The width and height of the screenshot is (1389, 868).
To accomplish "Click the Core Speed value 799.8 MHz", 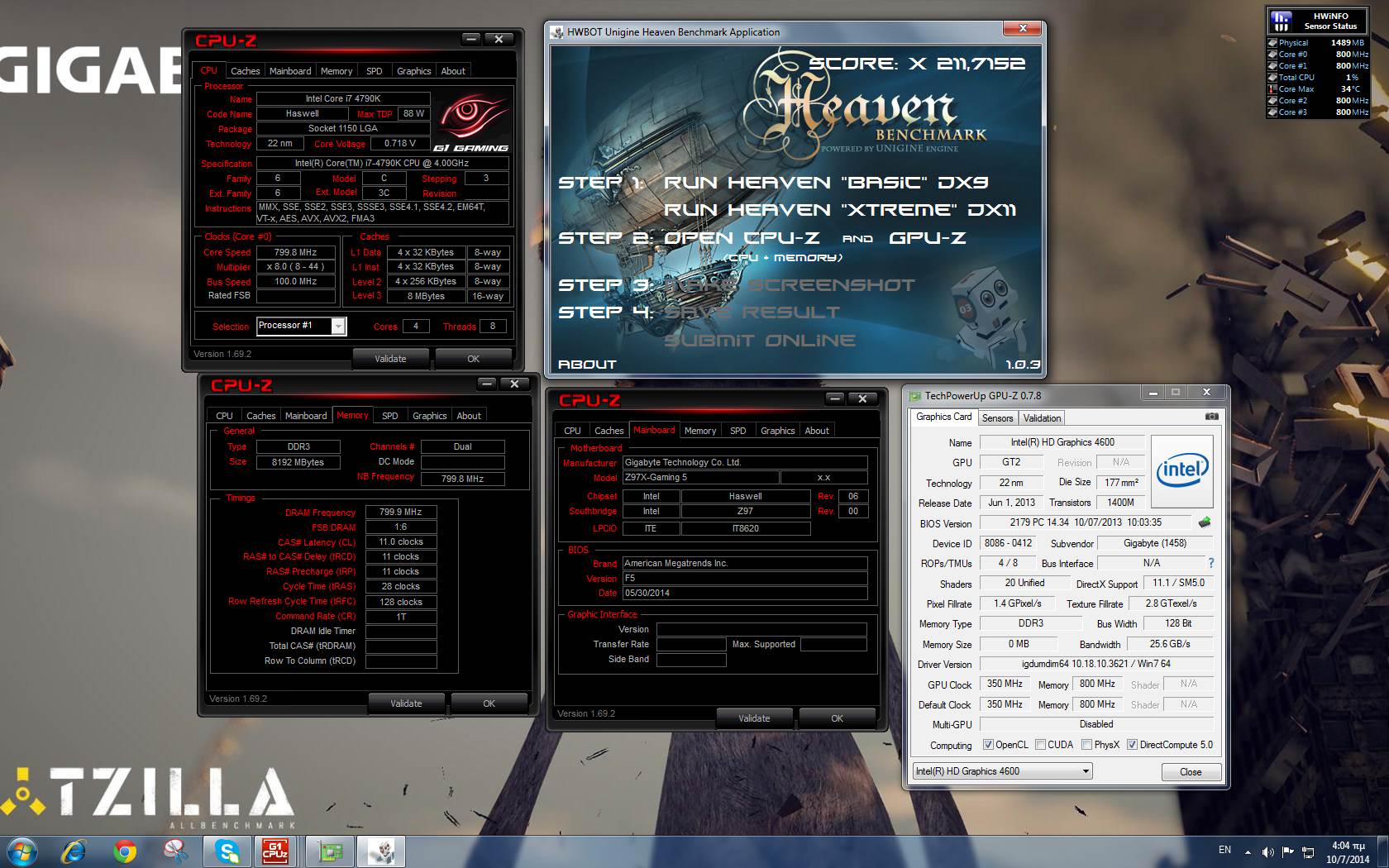I will (x=296, y=253).
